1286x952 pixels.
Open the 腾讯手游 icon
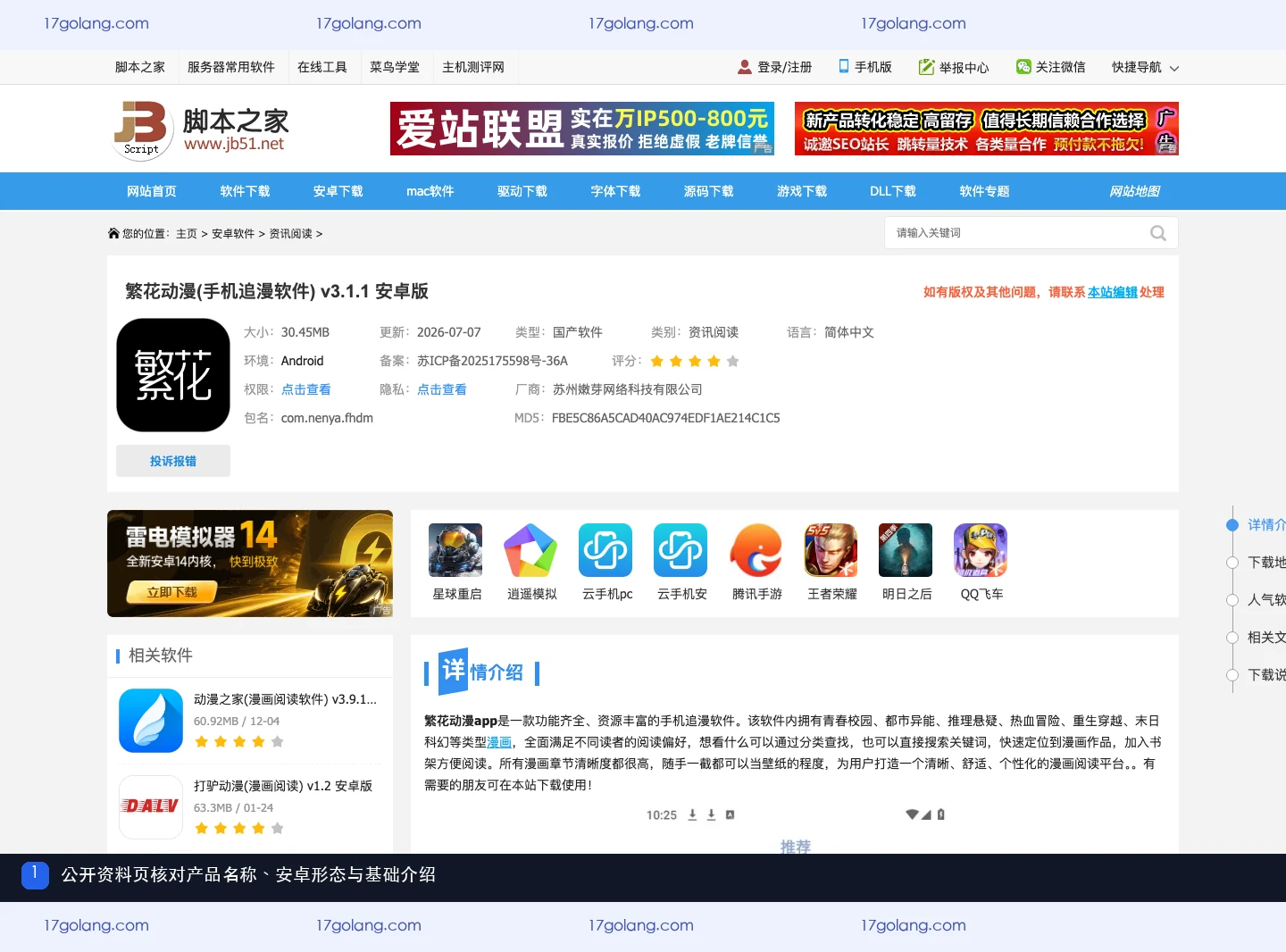pyautogui.click(x=756, y=550)
